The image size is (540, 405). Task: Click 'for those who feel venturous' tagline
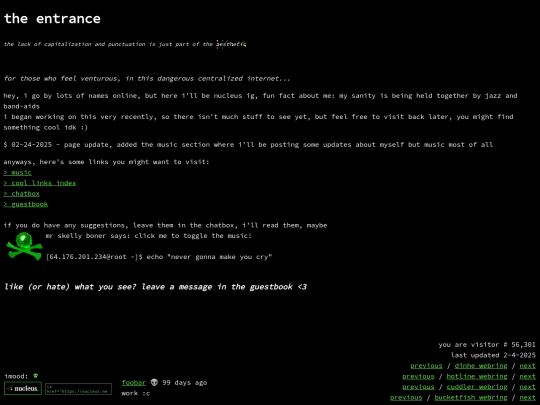[x=147, y=79]
